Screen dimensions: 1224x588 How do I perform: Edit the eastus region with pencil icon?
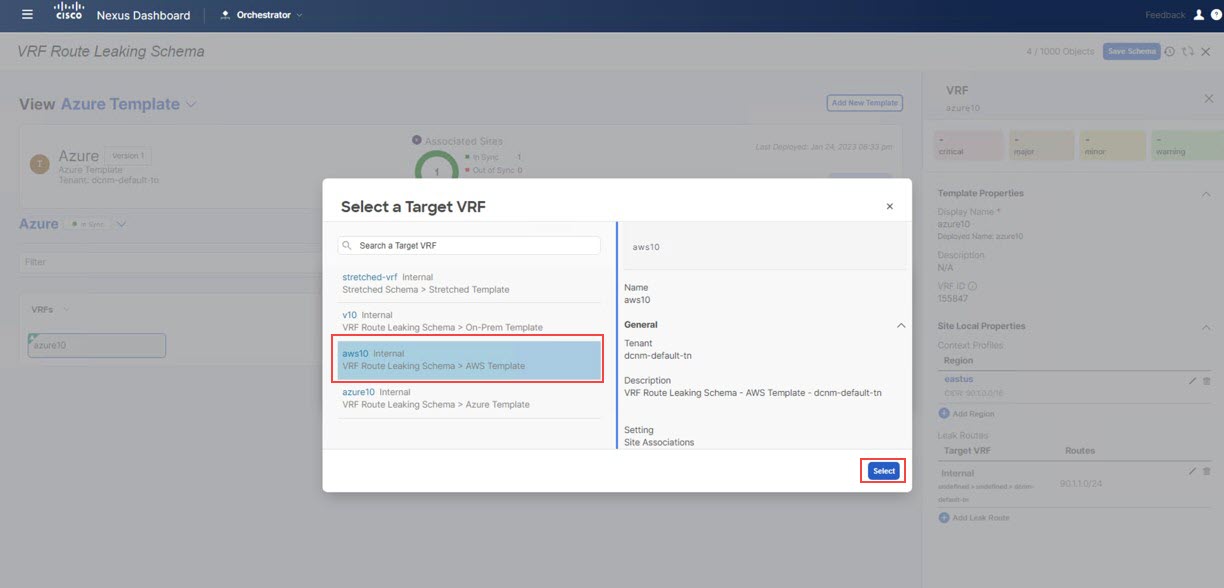click(1192, 381)
